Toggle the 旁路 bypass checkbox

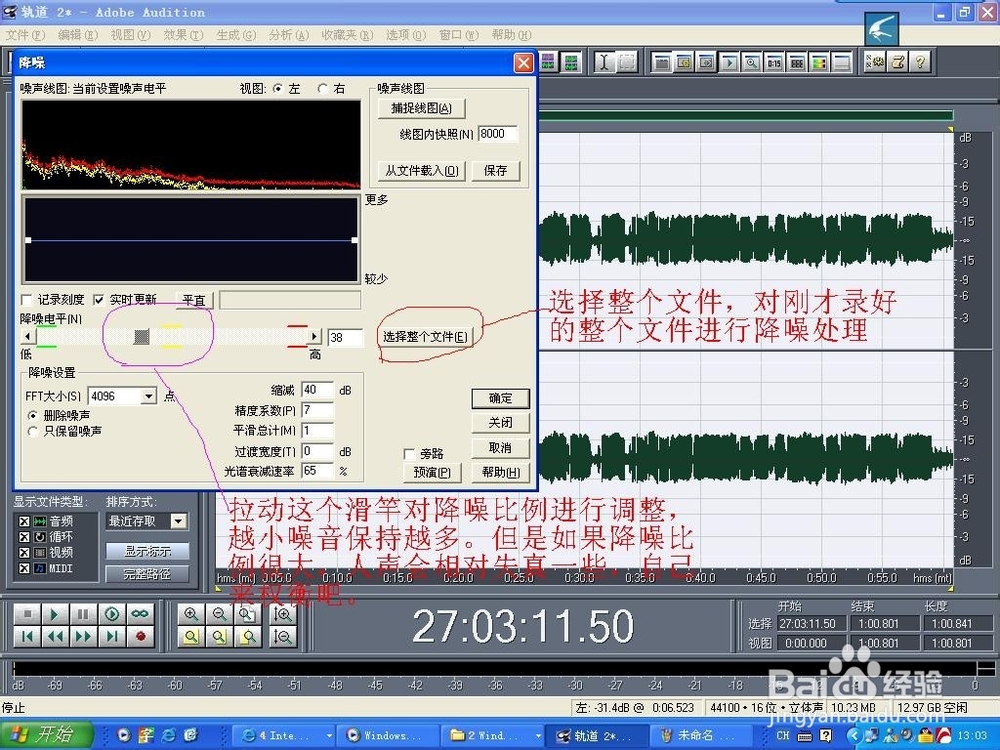coord(409,454)
